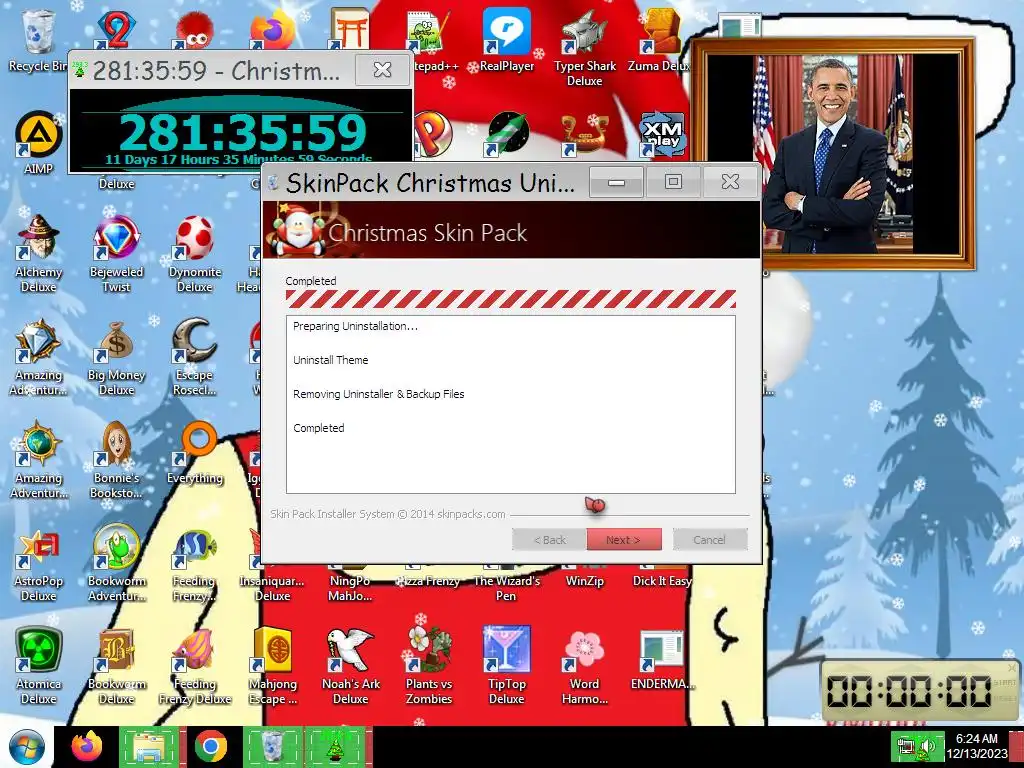1024x768 pixels.
Task: Maximize the SkinPack Christmas uninstaller window
Action: 673,182
